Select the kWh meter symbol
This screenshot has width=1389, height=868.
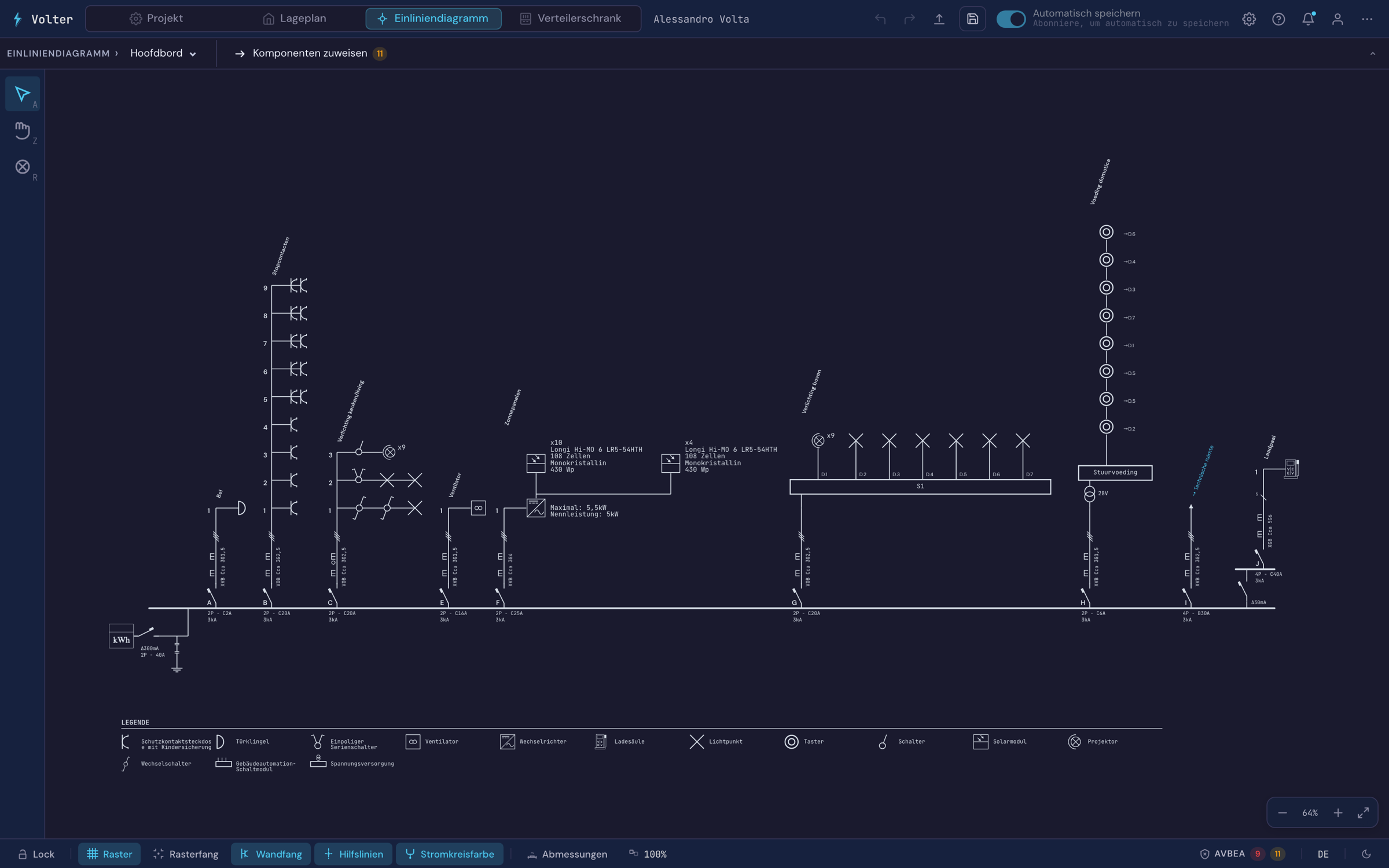pyautogui.click(x=121, y=637)
